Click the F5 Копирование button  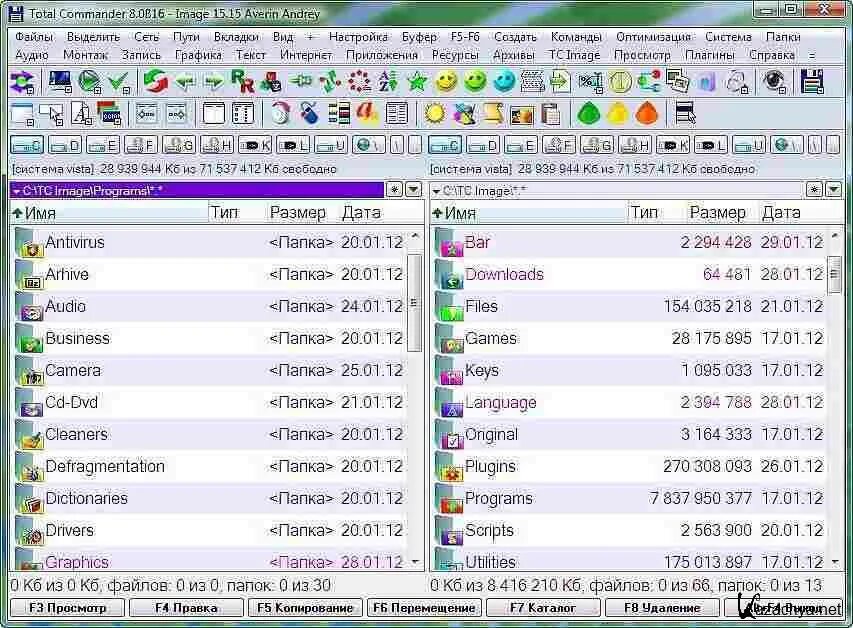pos(305,608)
